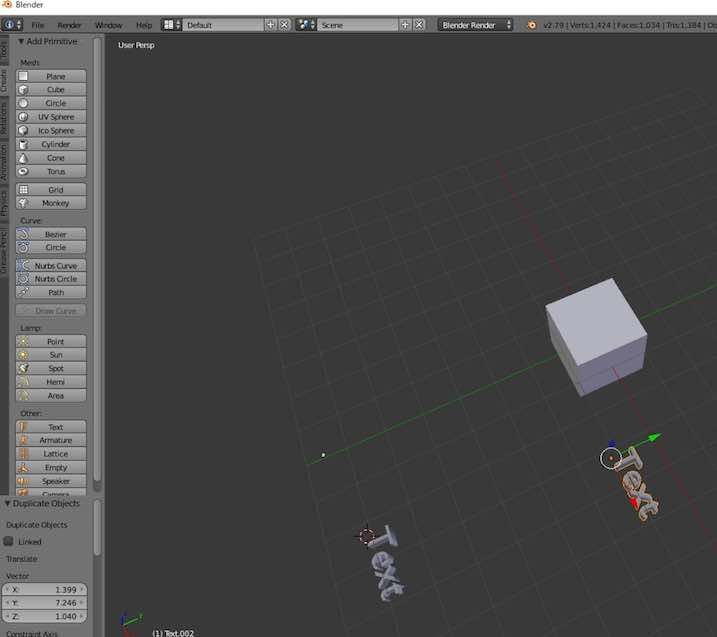Select the unselected gray Text object
Screen dimensions: 717x637
(385, 563)
